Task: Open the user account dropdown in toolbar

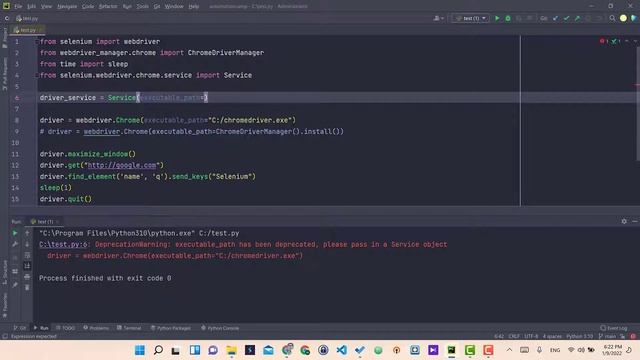Action: point(438,18)
